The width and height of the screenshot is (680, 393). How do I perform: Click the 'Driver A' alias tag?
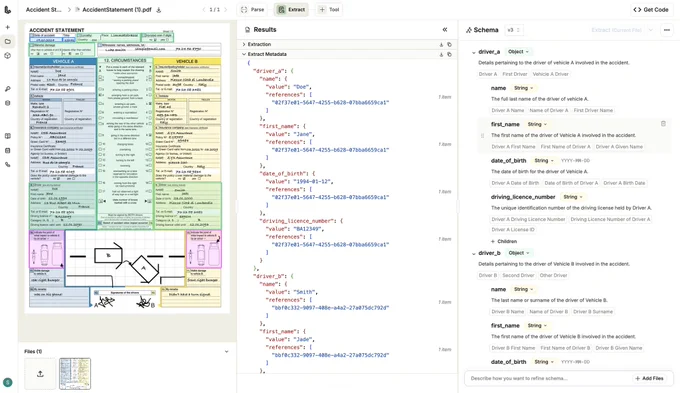488,74
